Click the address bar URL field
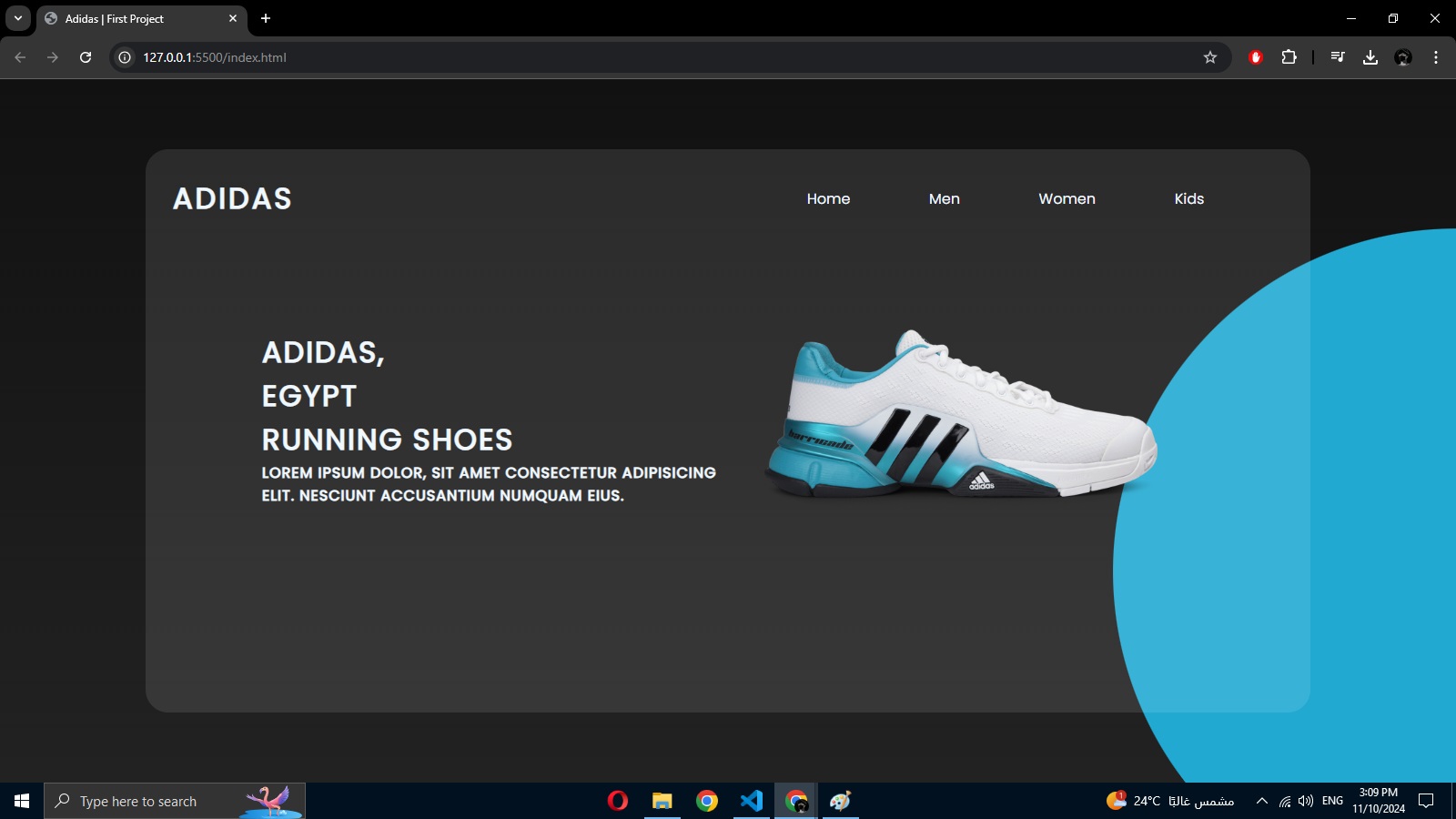Viewport: 1456px width, 819px height. (x=669, y=57)
